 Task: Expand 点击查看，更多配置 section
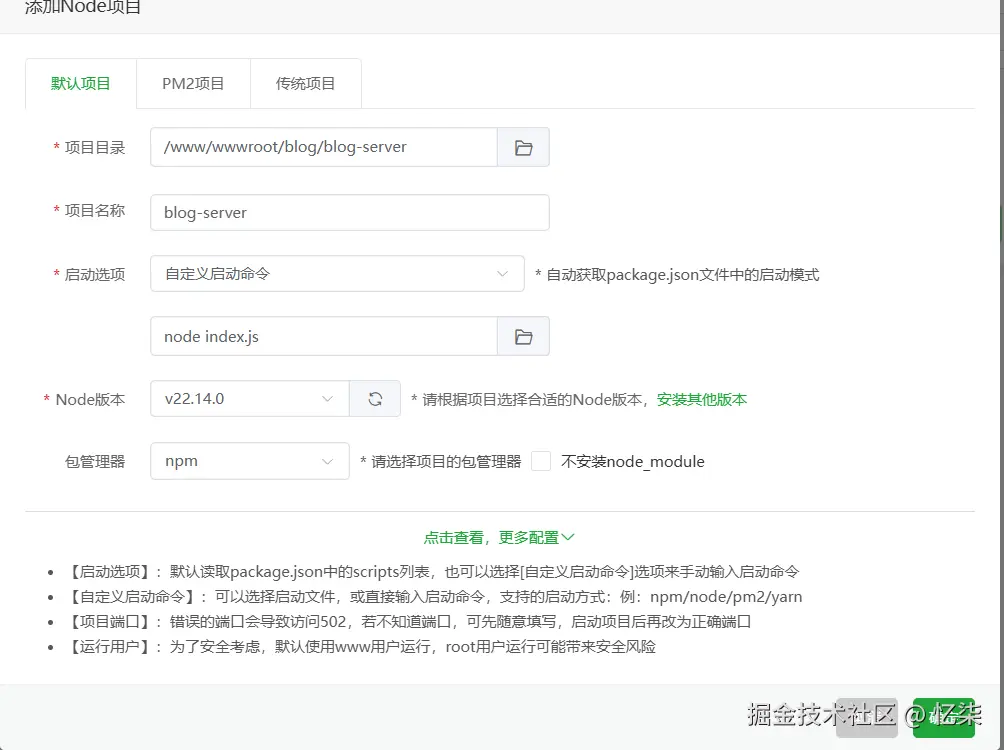click(499, 537)
